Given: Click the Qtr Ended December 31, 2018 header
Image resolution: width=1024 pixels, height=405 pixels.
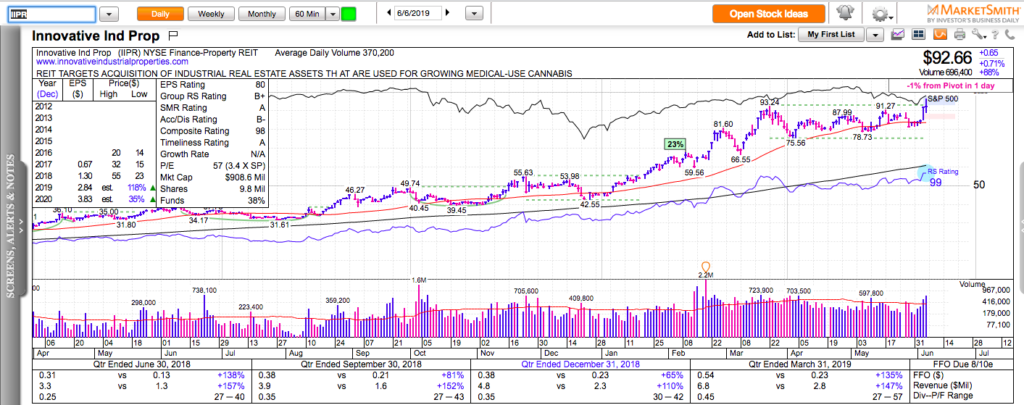Looking at the screenshot, I should click(x=581, y=364).
